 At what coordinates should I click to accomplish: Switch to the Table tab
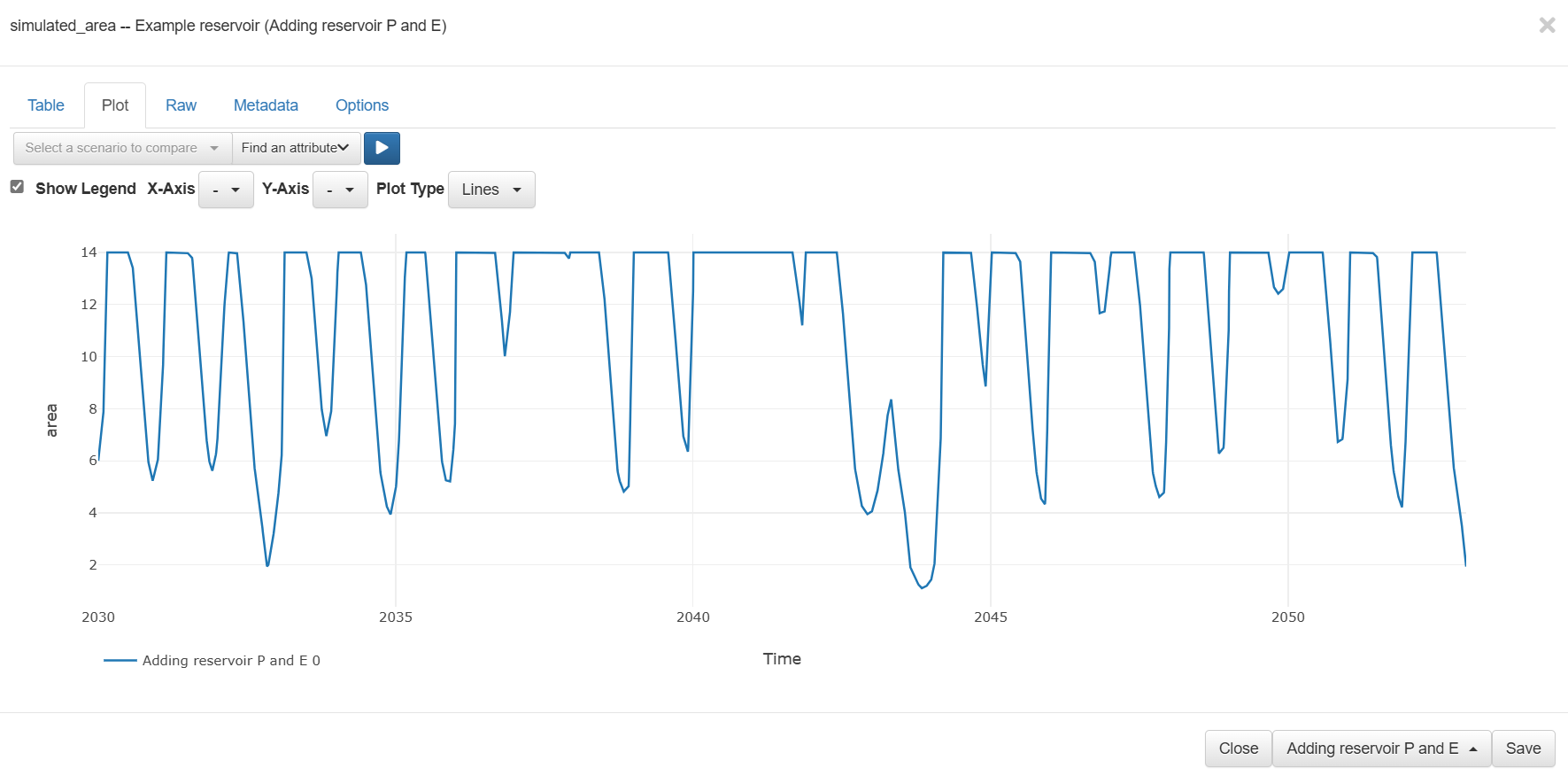(46, 105)
